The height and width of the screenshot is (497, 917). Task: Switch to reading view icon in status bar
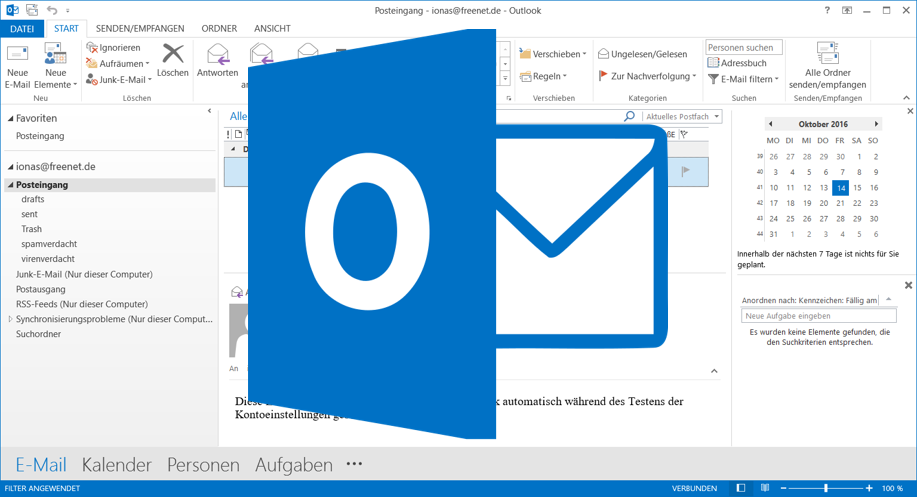[x=764, y=488]
